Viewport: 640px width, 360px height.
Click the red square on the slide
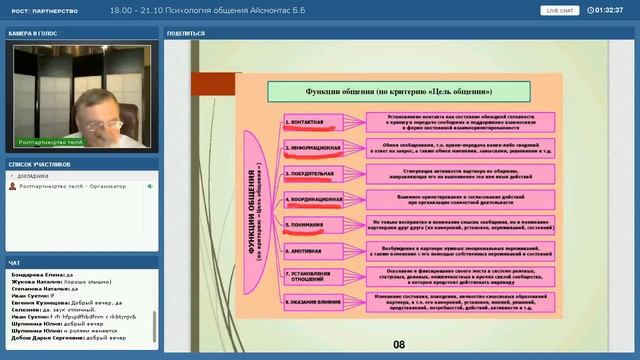coord(213,84)
